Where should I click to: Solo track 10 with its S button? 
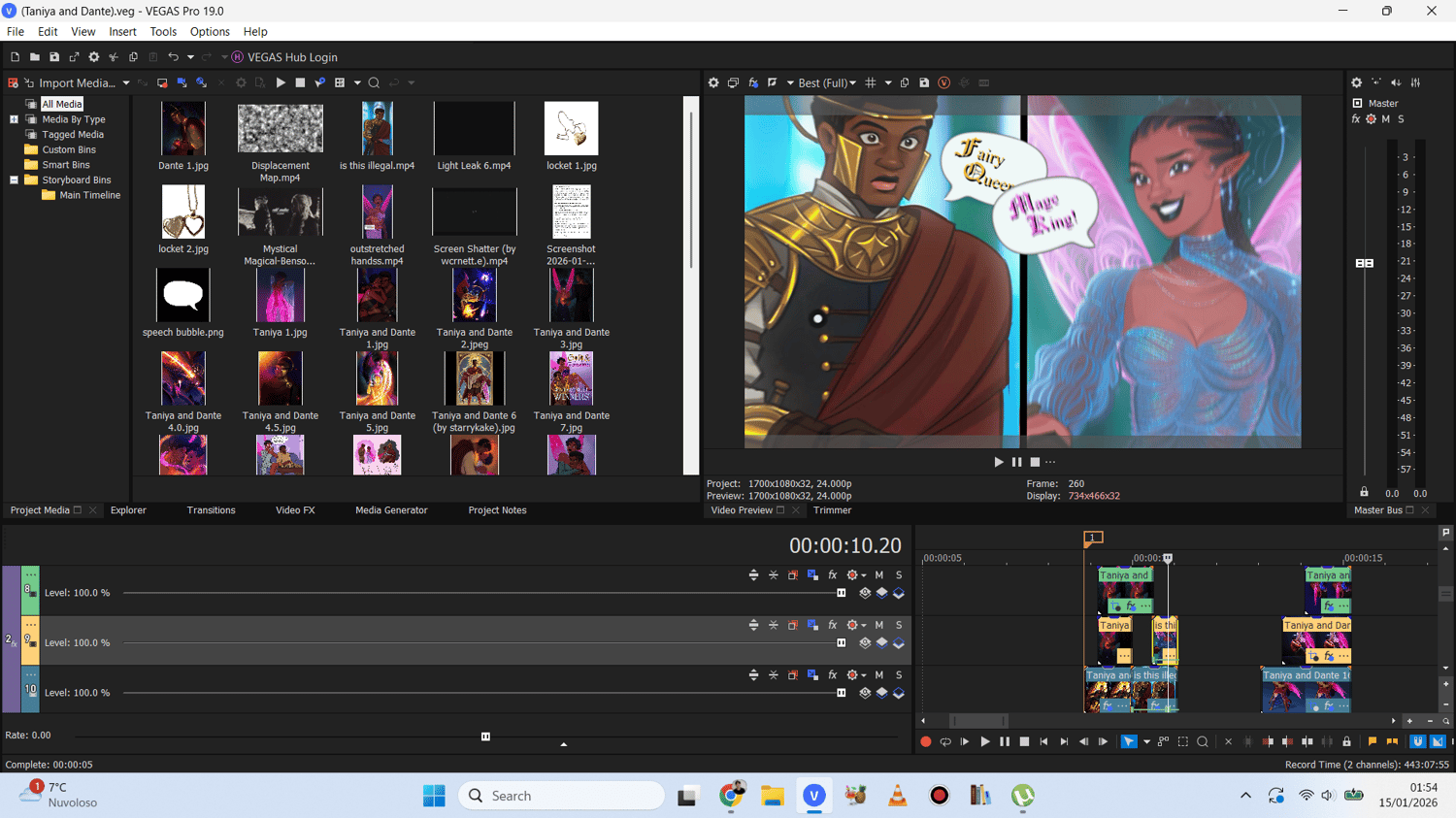coord(899,675)
